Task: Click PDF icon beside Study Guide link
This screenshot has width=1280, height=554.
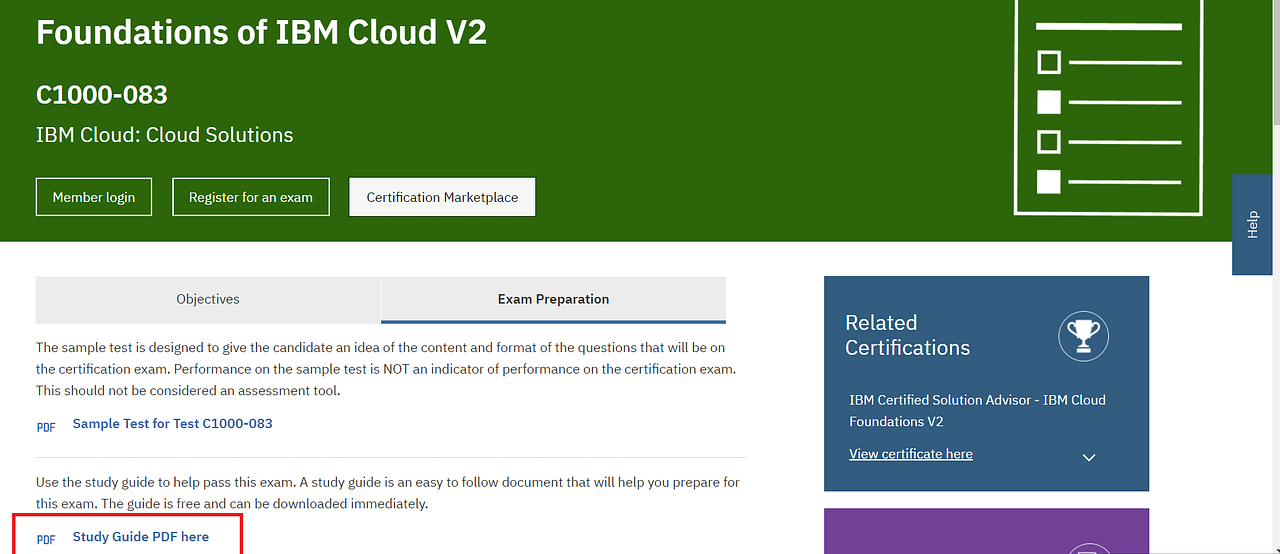Action: [46, 539]
